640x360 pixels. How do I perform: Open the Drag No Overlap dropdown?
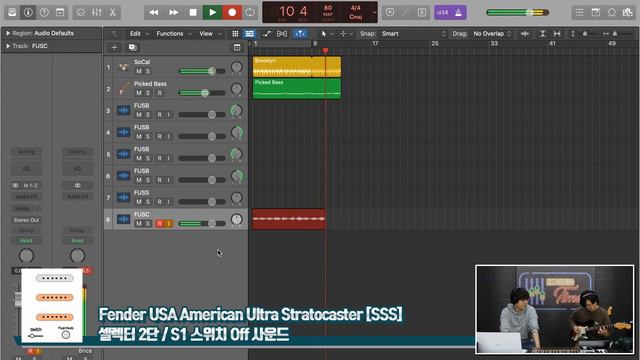tap(492, 34)
